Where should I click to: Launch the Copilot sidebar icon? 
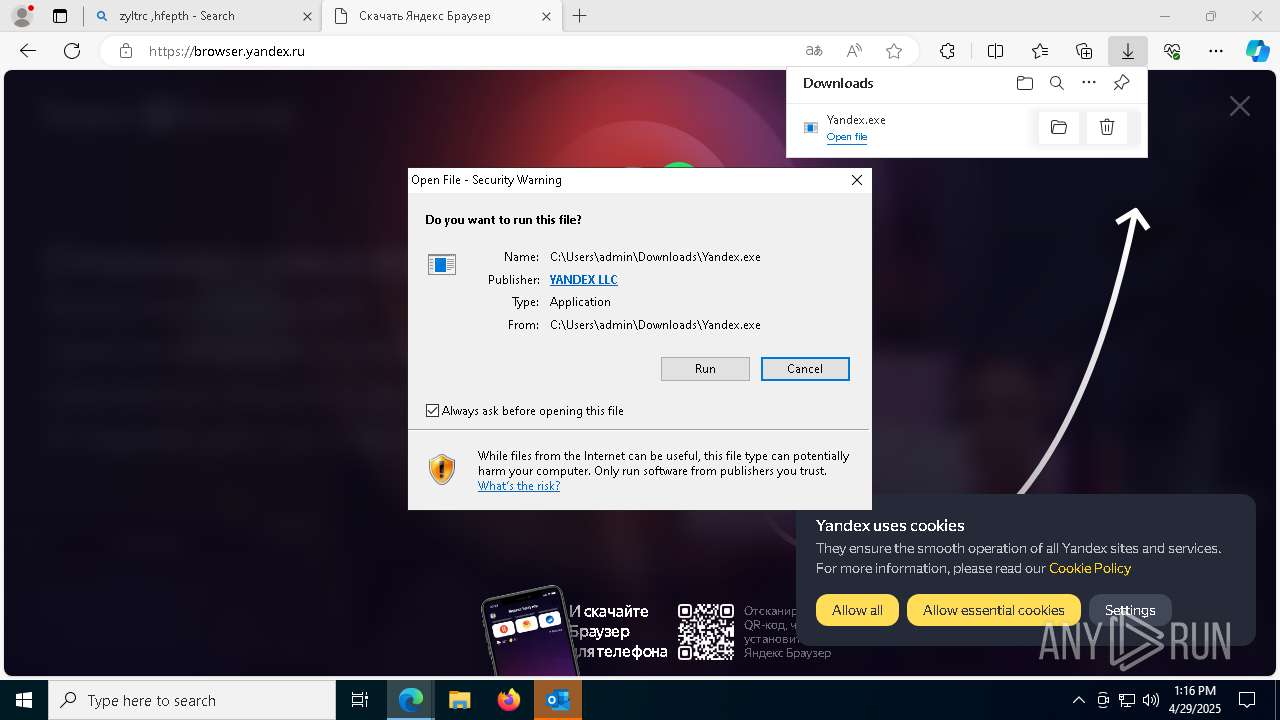click(1258, 51)
